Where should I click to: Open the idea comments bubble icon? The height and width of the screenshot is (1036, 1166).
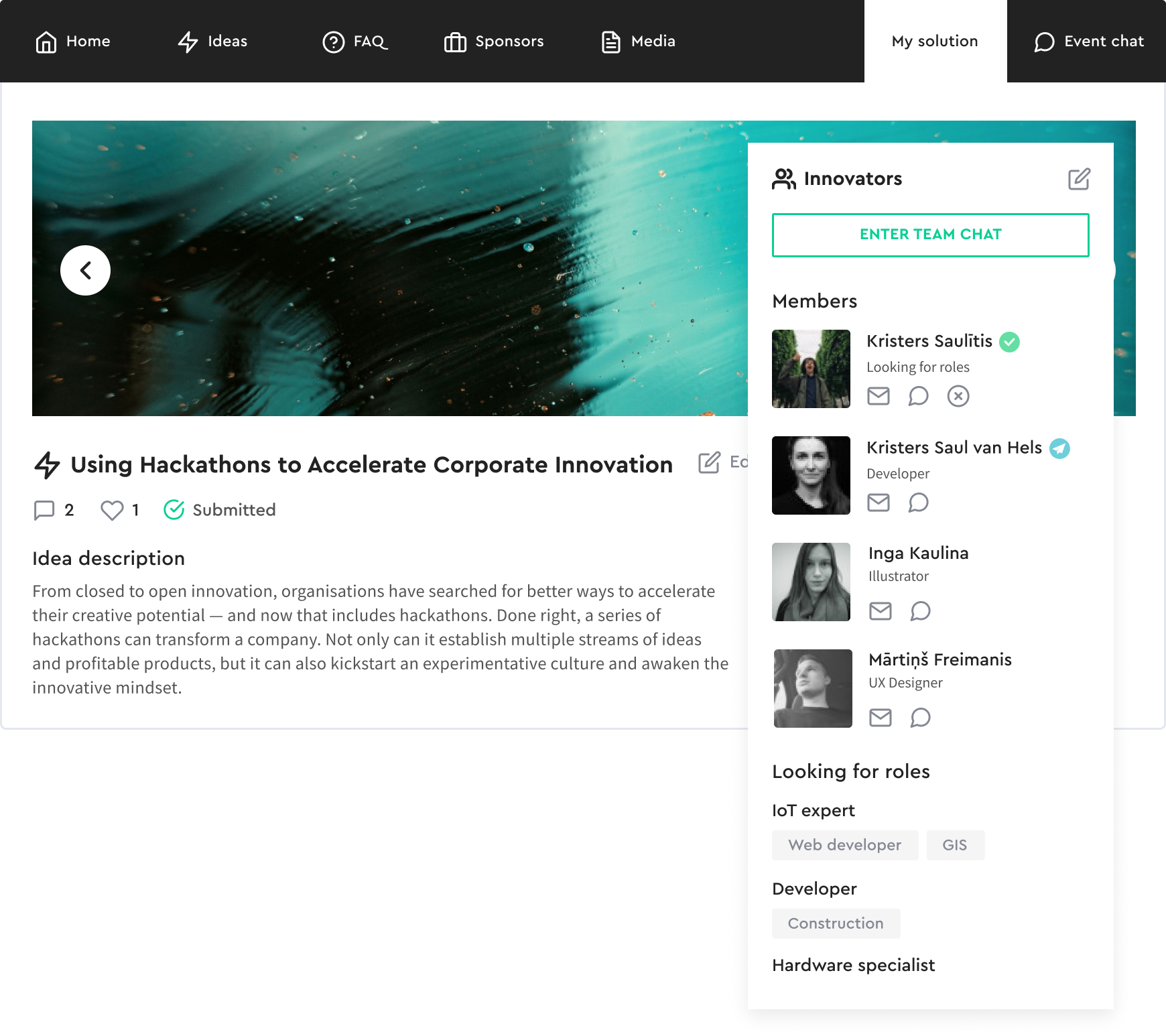pyautogui.click(x=44, y=511)
